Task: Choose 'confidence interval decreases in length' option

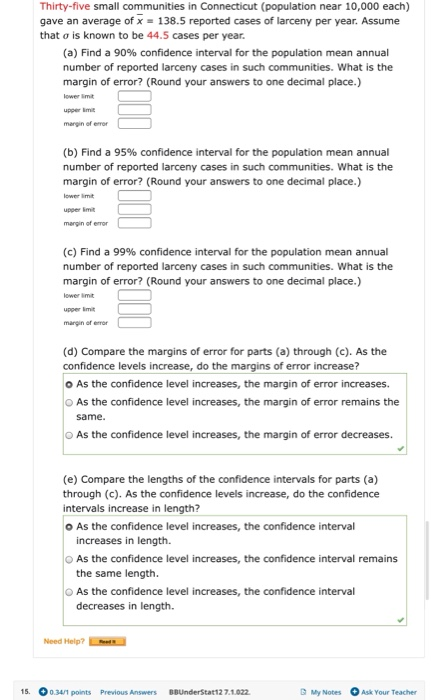Action: pyautogui.click(x=69, y=592)
